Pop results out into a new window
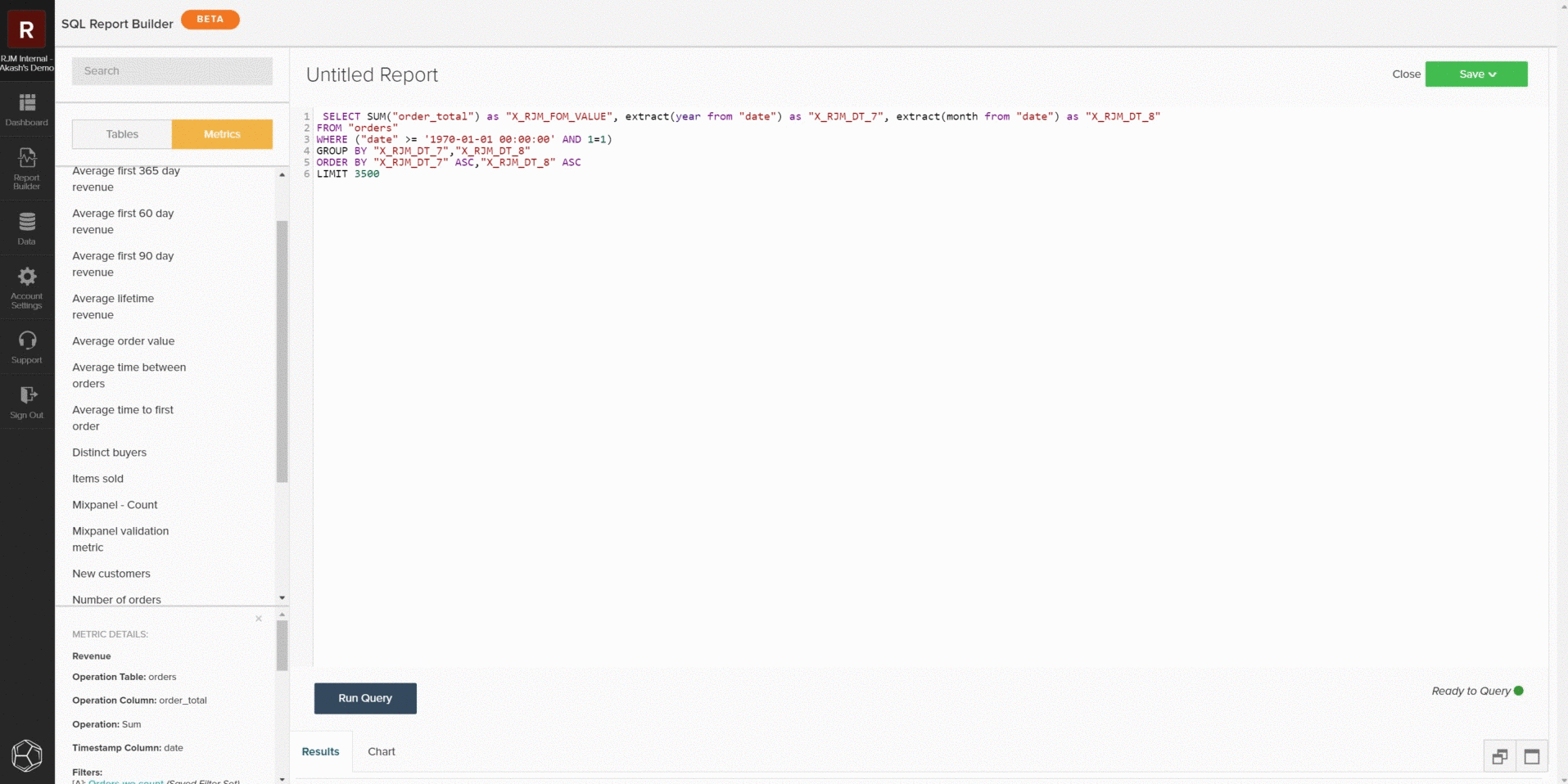This screenshot has height=784, width=1568. (1499, 755)
